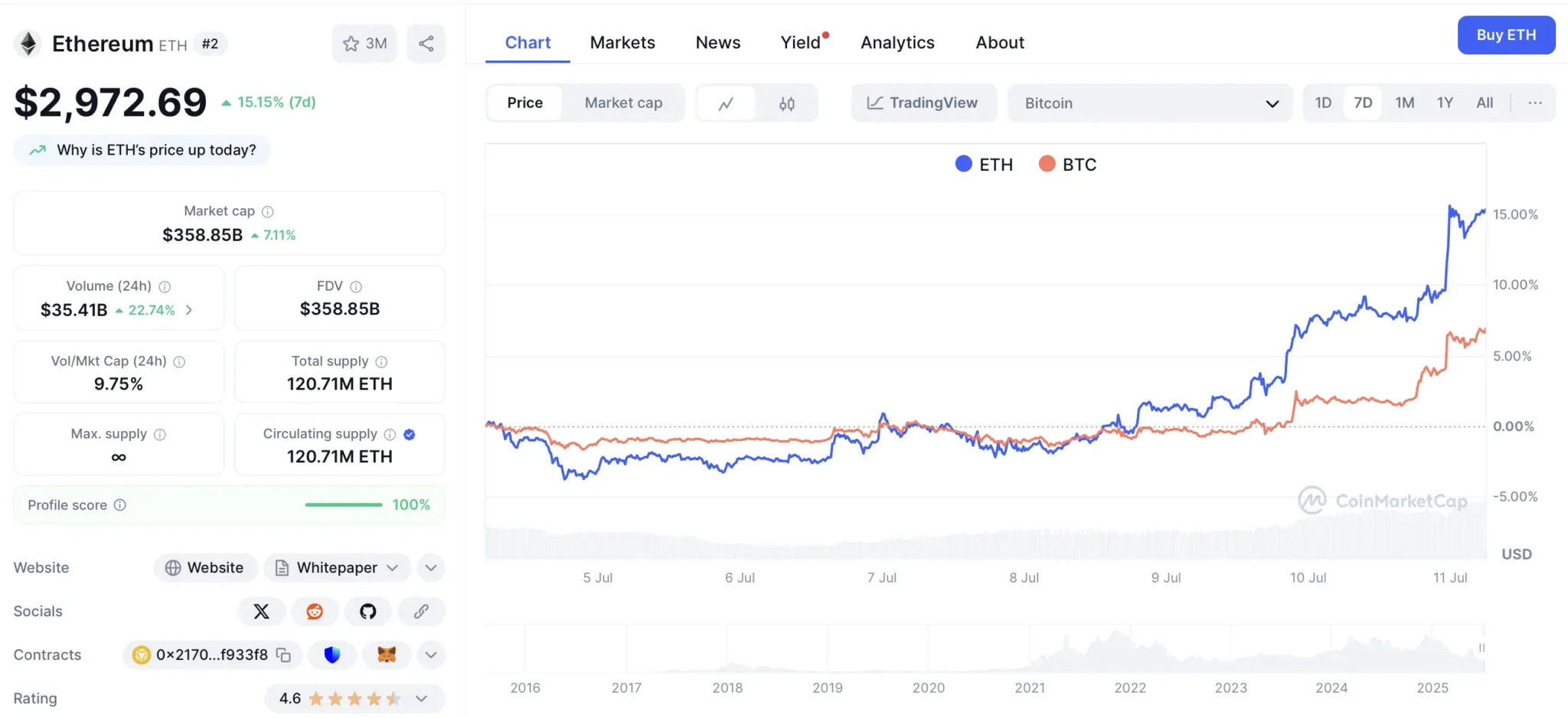Set chart range to 1M

coord(1405,103)
